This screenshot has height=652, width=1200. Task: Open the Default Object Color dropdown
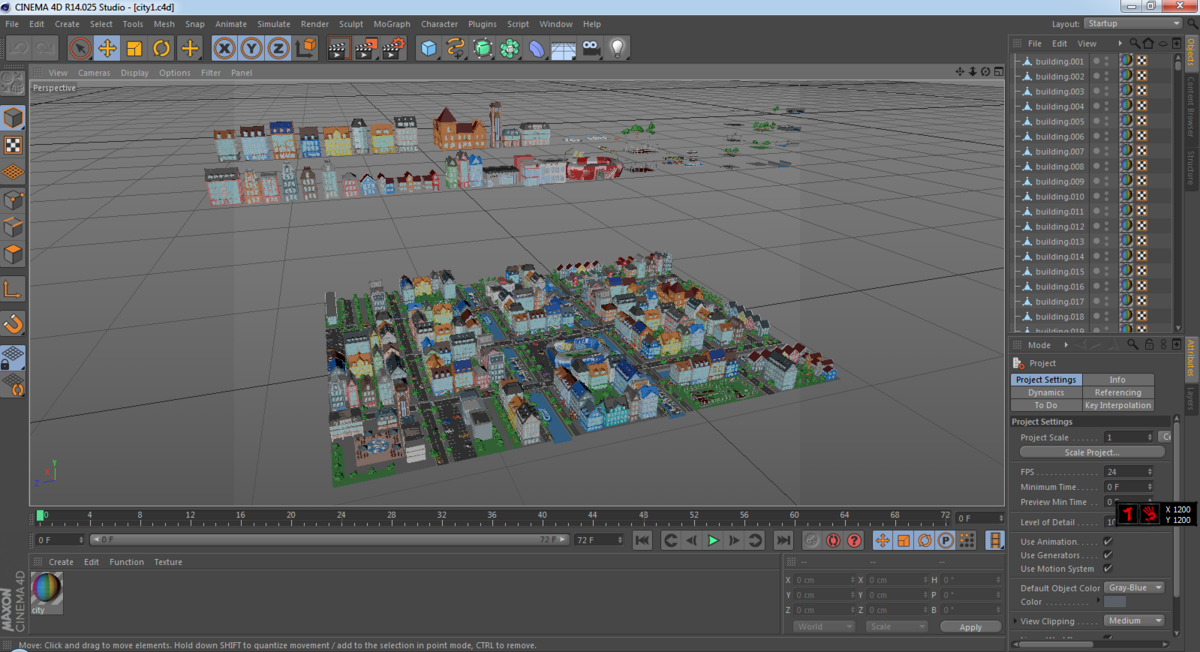pos(1135,588)
